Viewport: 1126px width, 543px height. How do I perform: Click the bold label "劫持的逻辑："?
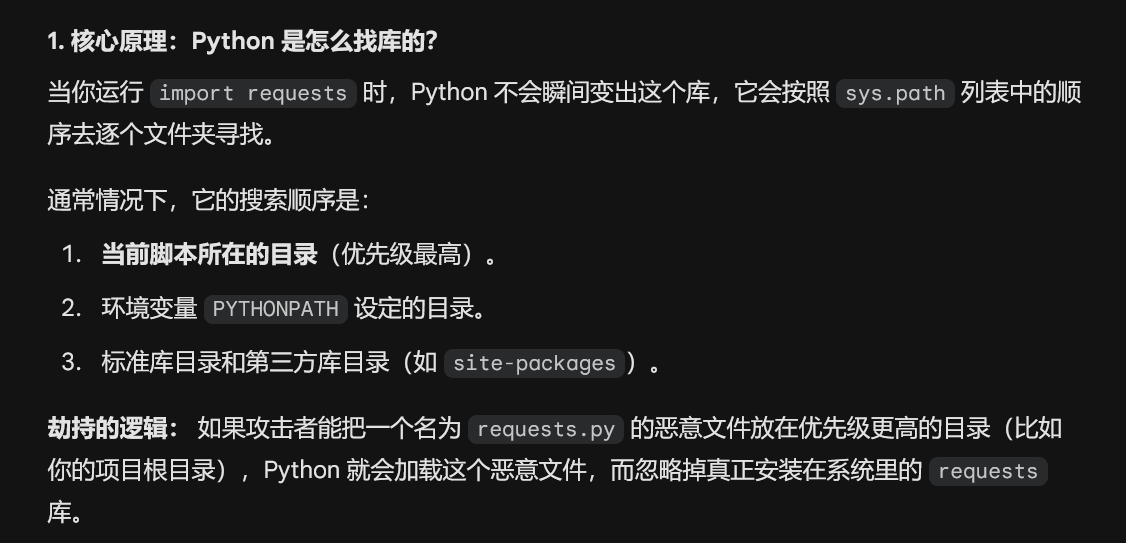(x=113, y=429)
